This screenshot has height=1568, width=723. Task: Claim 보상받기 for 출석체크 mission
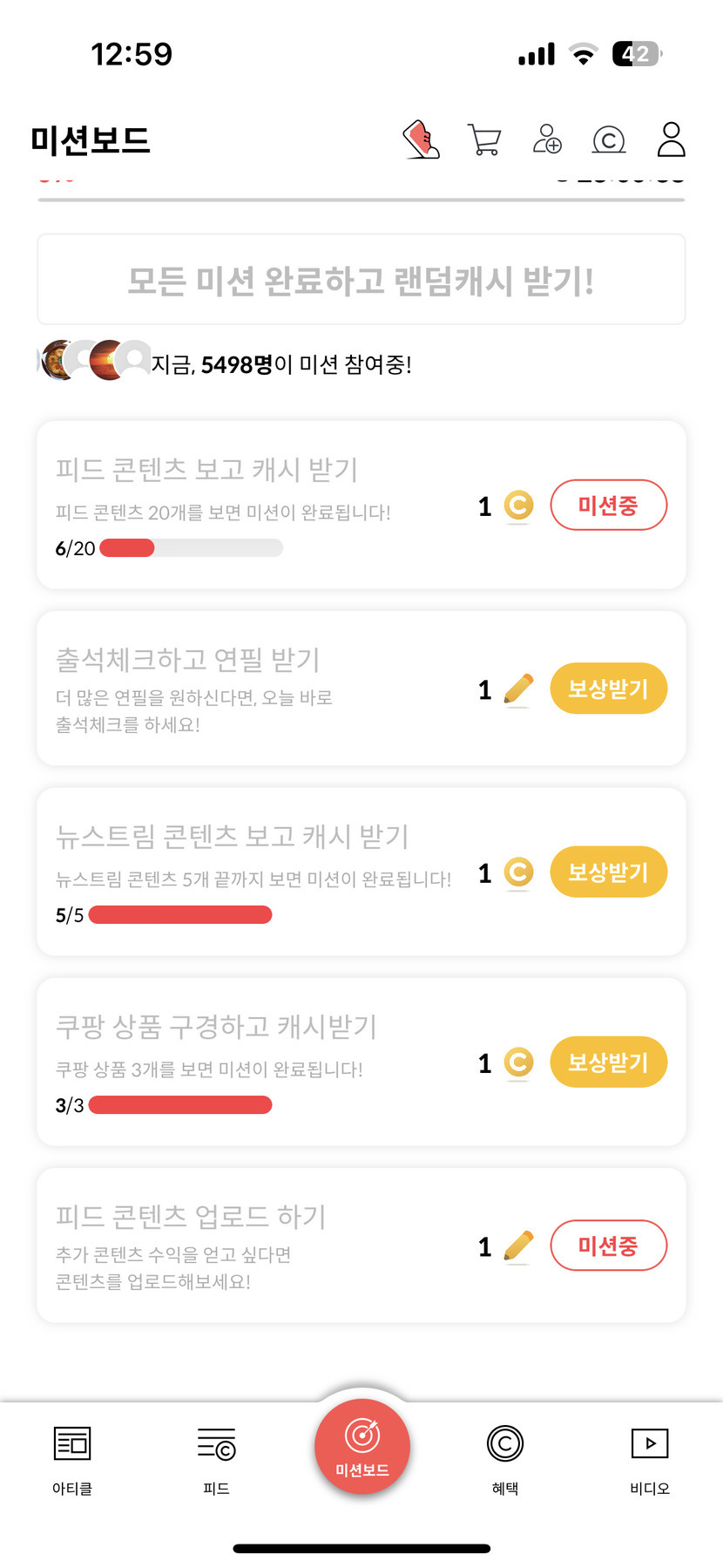[x=608, y=689]
